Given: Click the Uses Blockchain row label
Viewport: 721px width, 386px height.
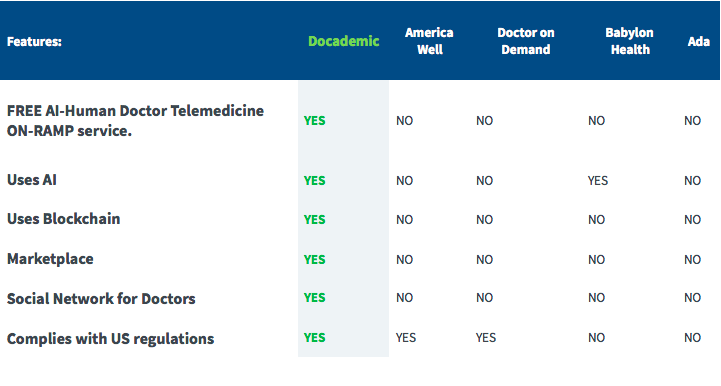Looking at the screenshot, I should tap(63, 219).
